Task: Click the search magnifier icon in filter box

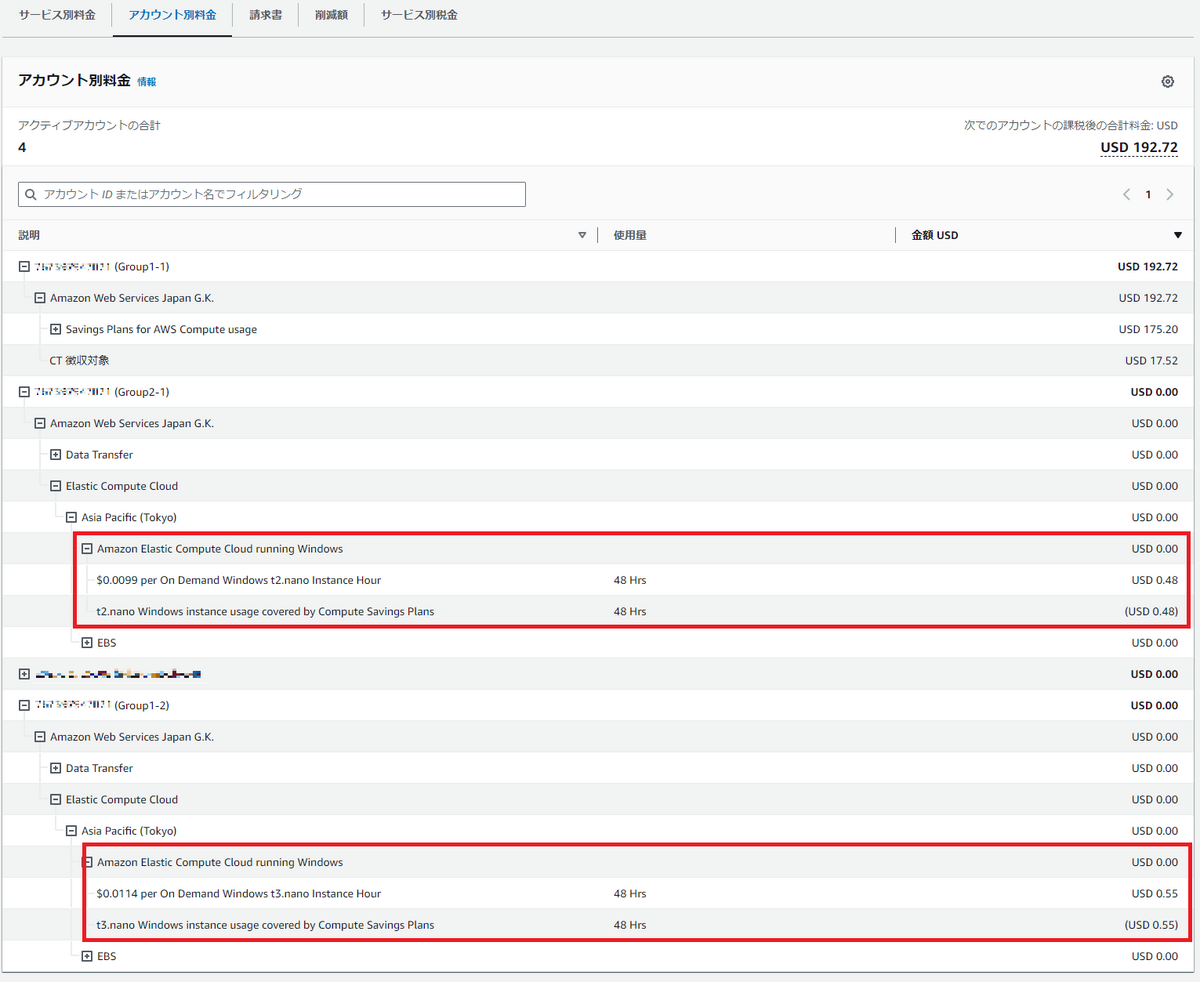Action: [x=31, y=194]
